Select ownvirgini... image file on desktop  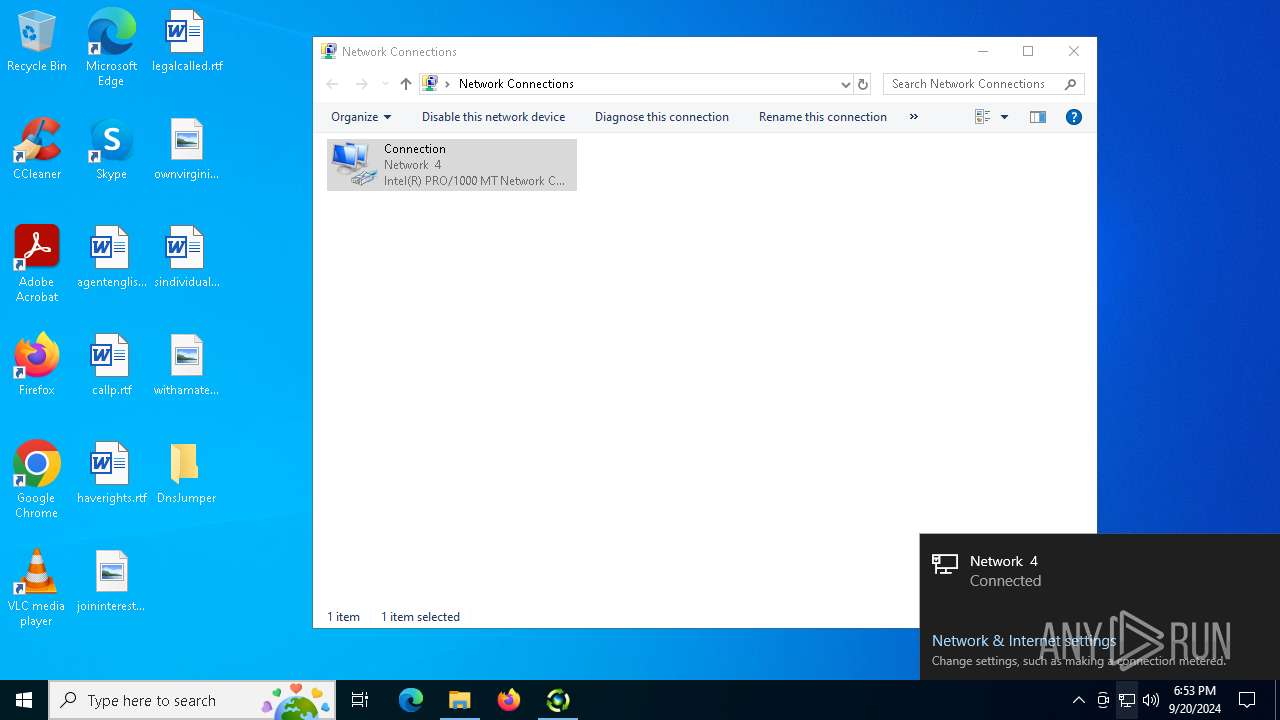pos(186,149)
